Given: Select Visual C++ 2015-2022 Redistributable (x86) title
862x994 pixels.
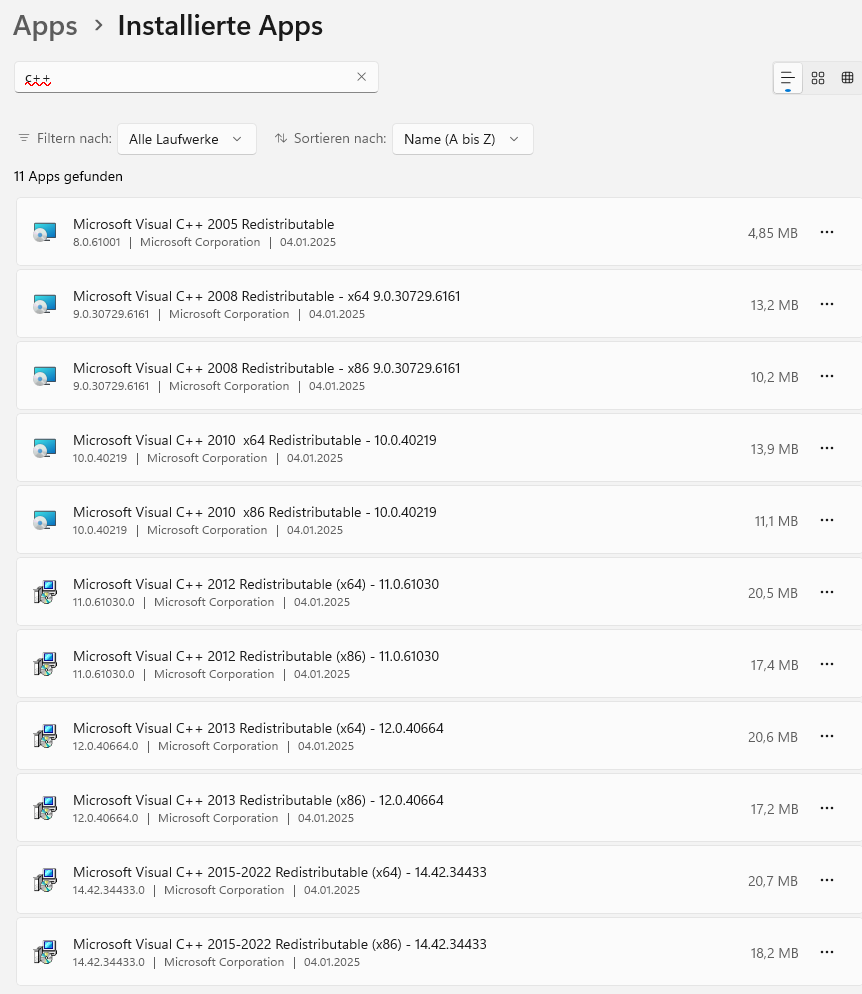Looking at the screenshot, I should tap(280, 944).
